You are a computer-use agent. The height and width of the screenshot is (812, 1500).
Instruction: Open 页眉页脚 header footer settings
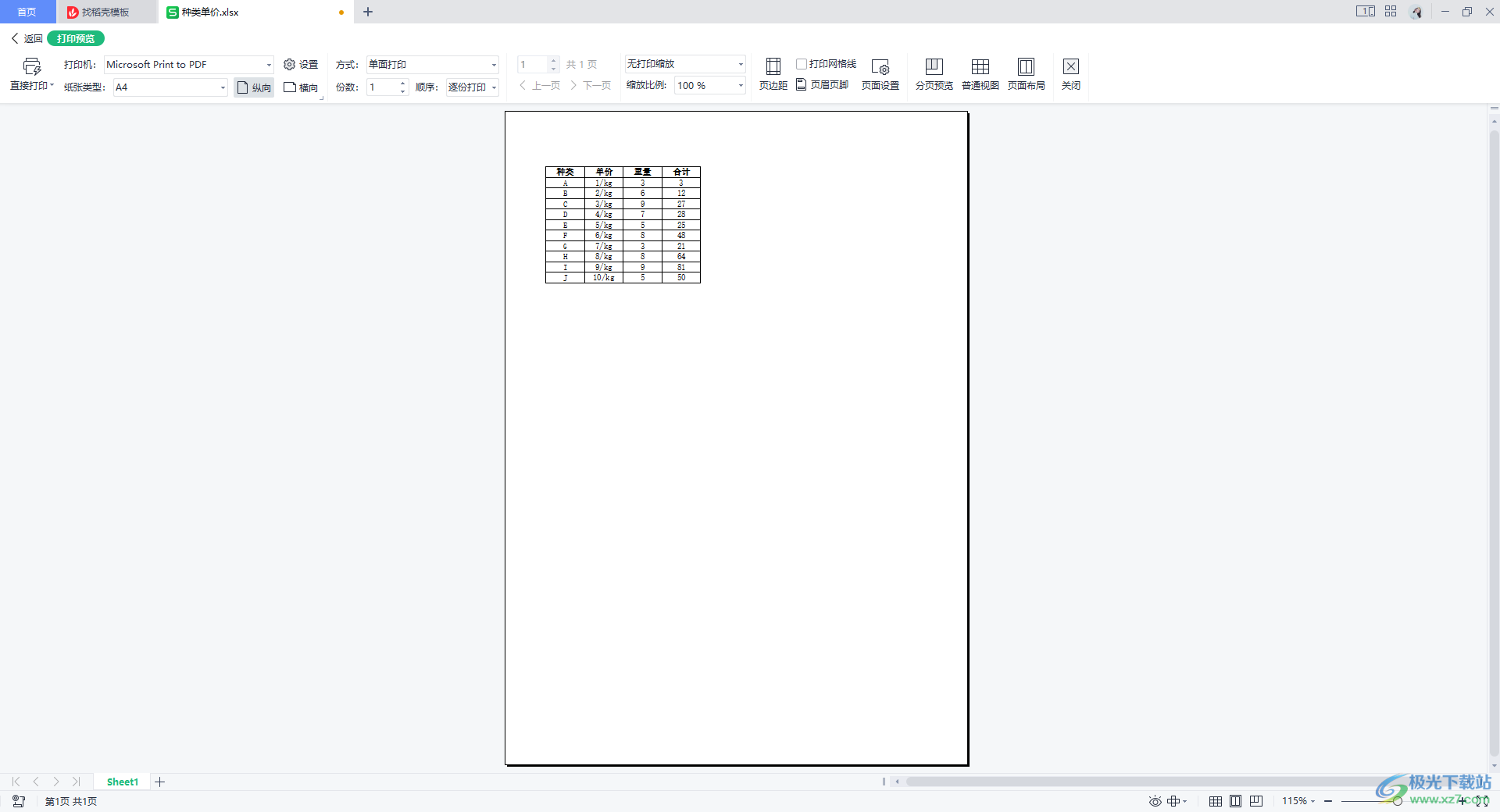pos(823,85)
